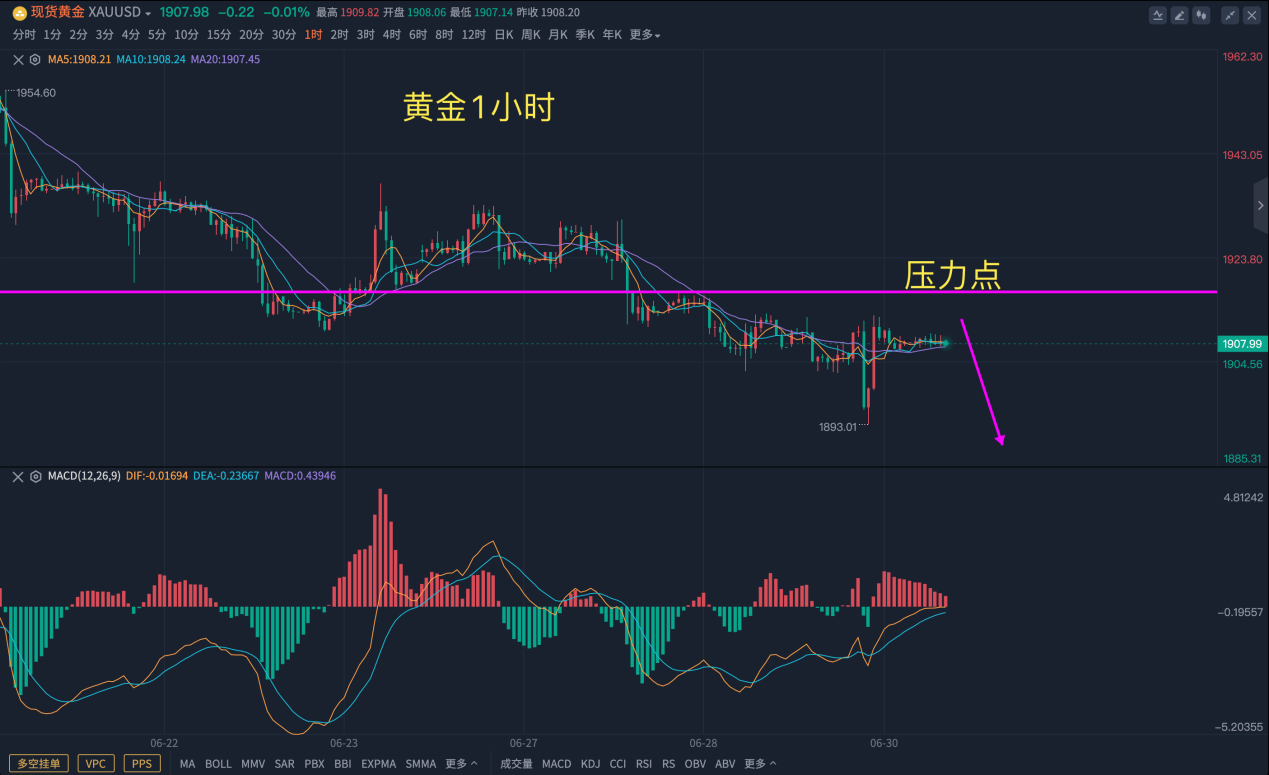Select the 3时 timeframe
This screenshot has height=775, width=1269.
click(x=366, y=35)
